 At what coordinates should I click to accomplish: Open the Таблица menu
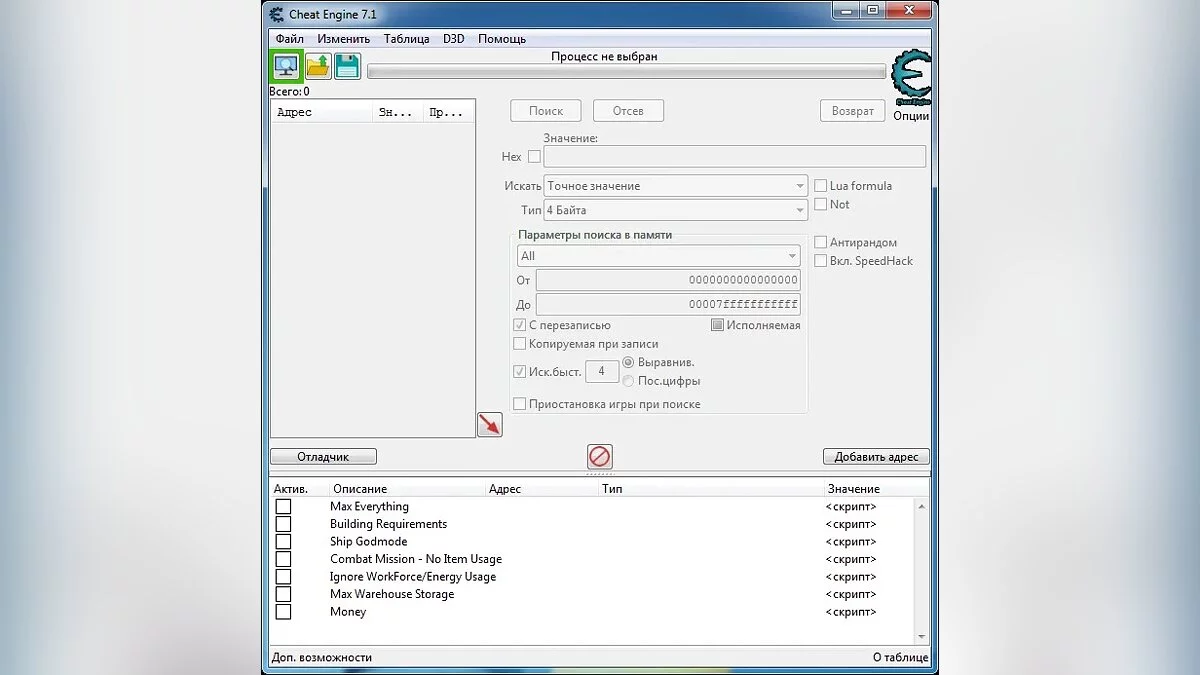406,39
